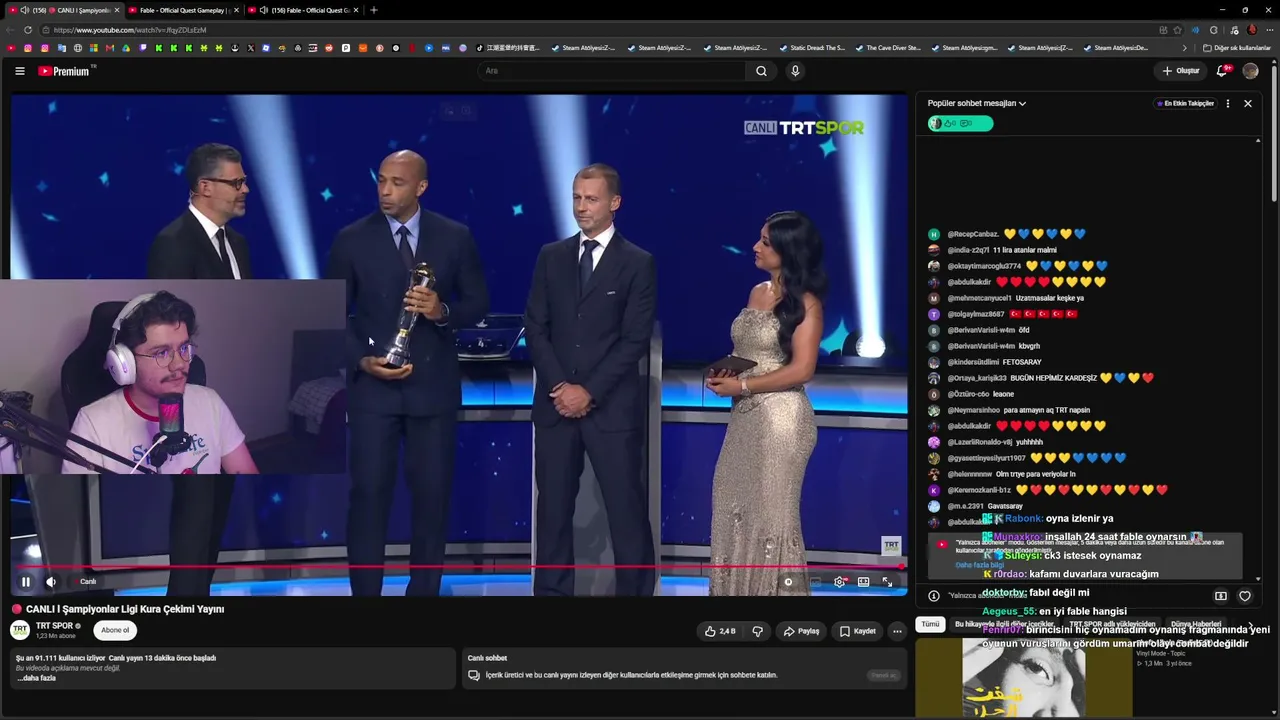Jump to live with Canlı indicator
1280x720 pixels.
tap(84, 582)
